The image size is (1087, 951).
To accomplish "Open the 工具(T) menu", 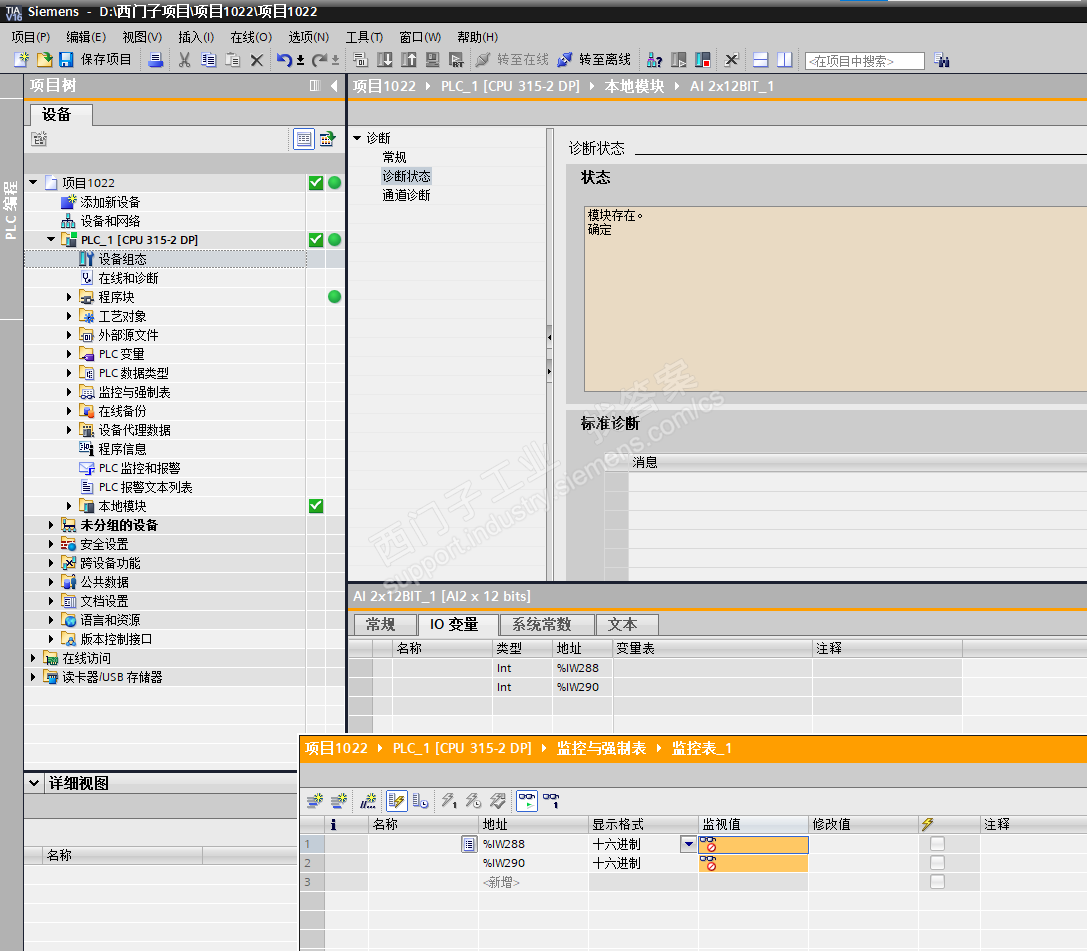I will pos(365,37).
